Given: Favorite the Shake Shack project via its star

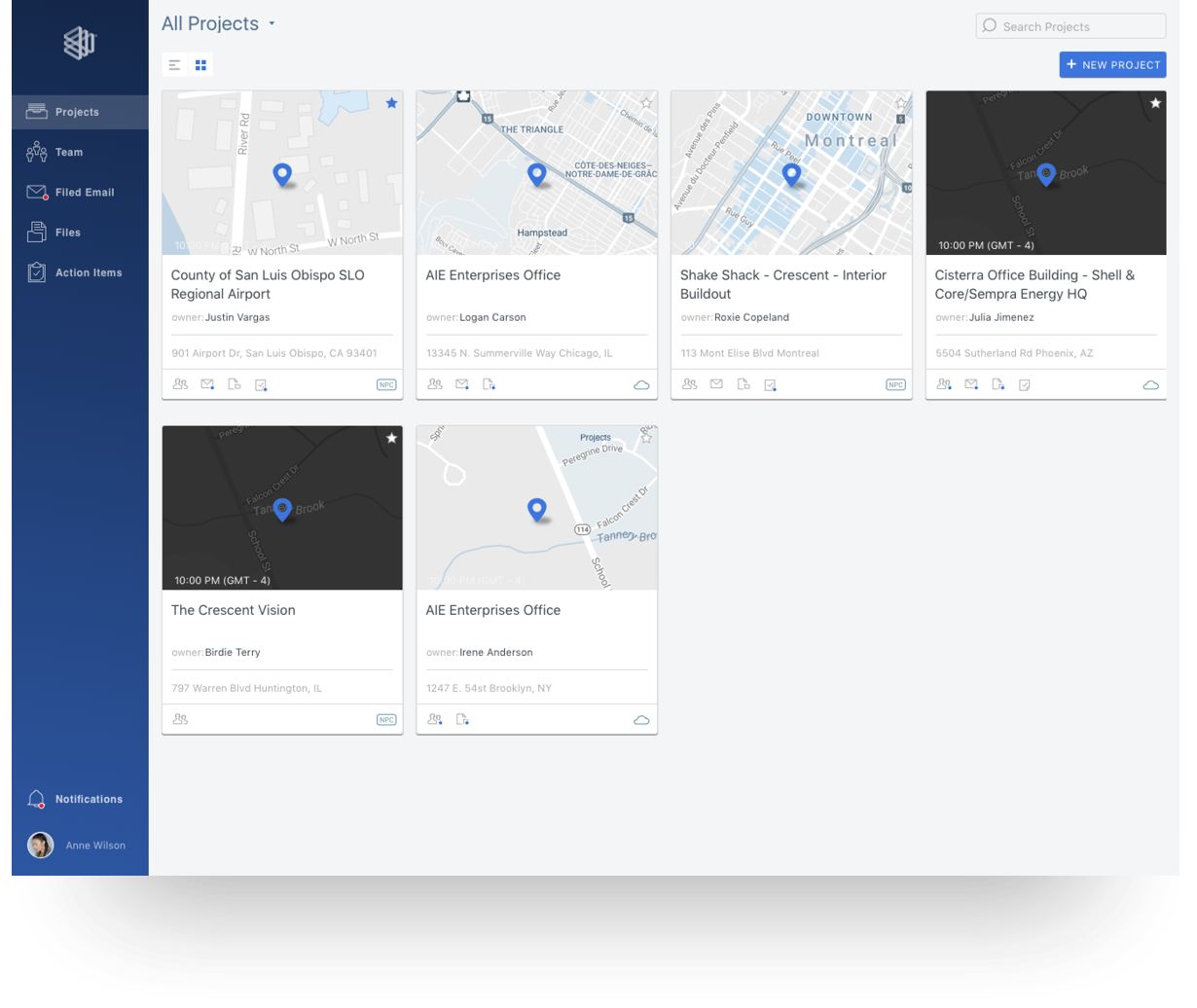Looking at the screenshot, I should point(901,102).
